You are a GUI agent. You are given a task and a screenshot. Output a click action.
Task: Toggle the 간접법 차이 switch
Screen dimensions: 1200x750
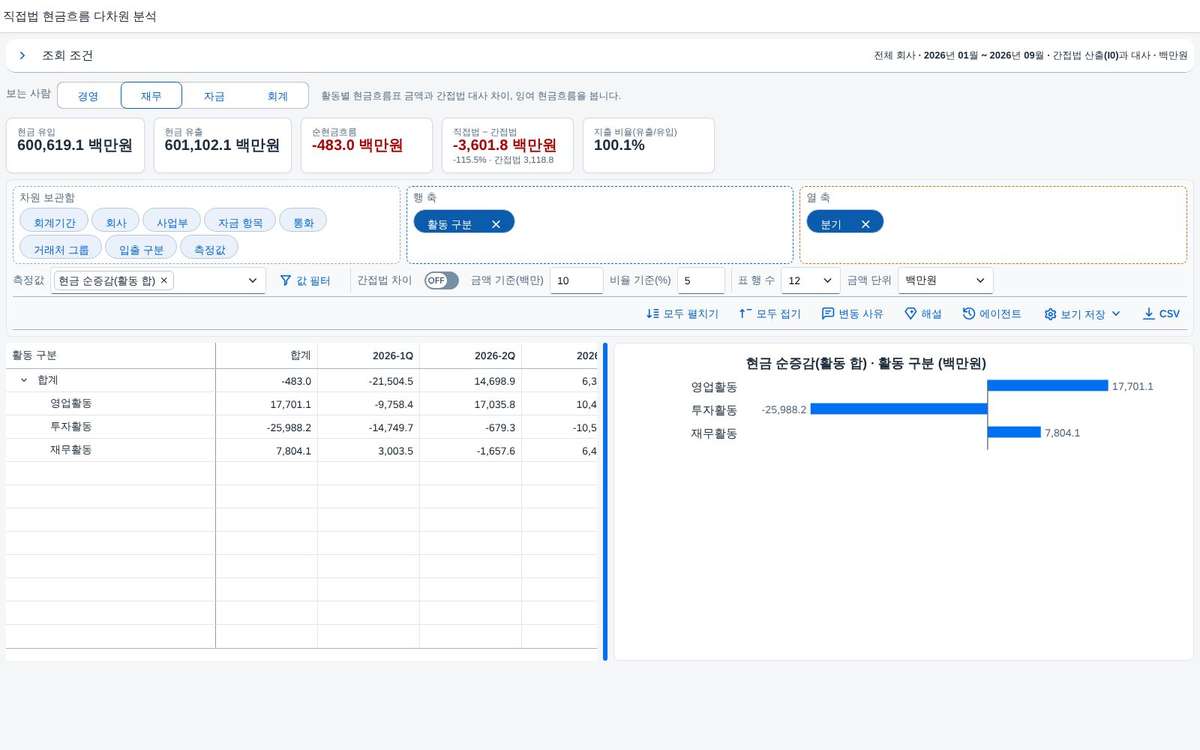(x=441, y=281)
